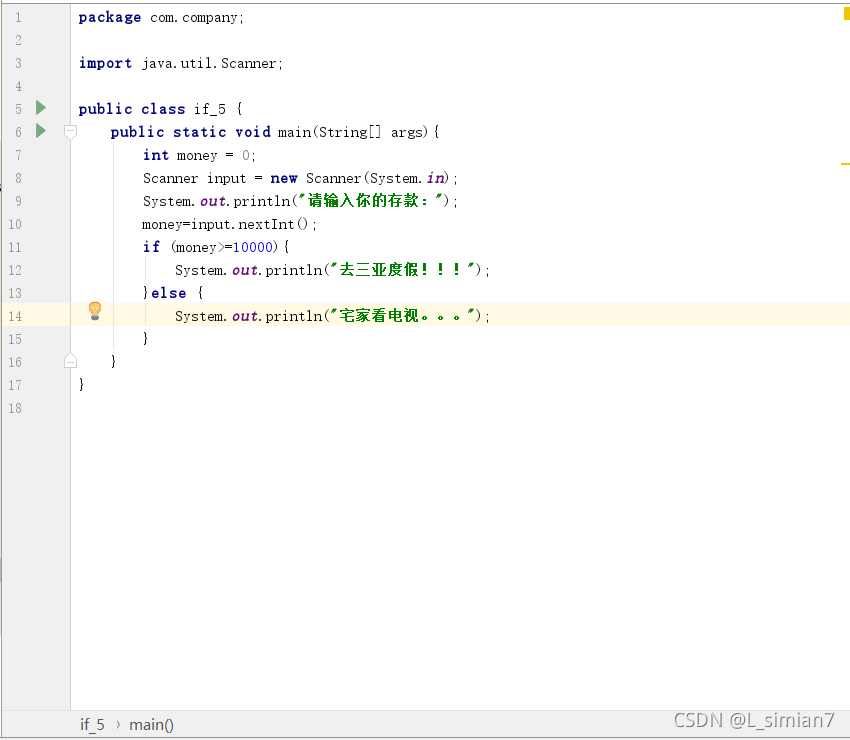Click the 'new' keyword on line 8
This screenshot has height=740, width=850.
[284, 178]
